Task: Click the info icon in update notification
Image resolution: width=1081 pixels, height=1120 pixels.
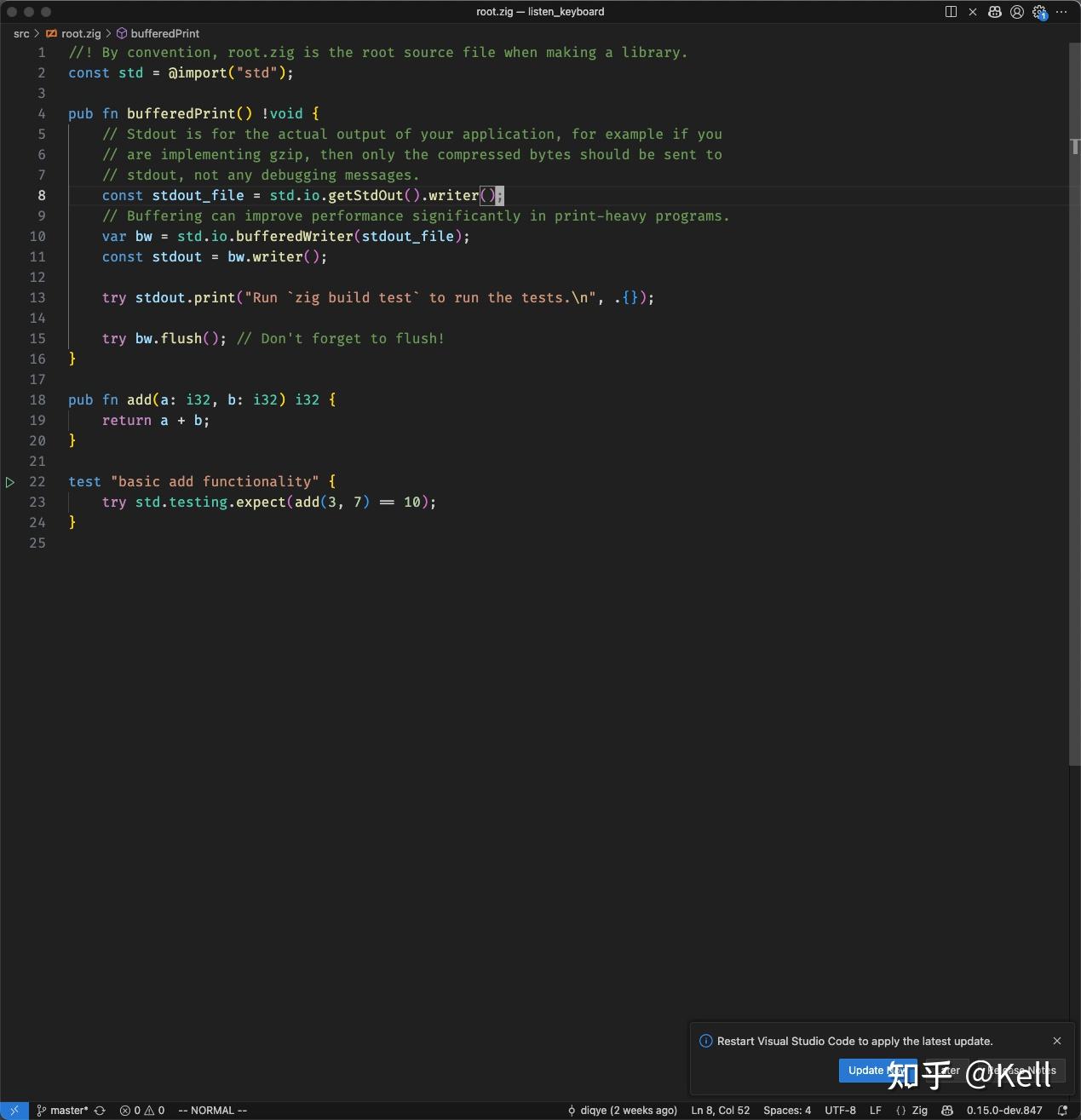Action: tap(705, 1041)
